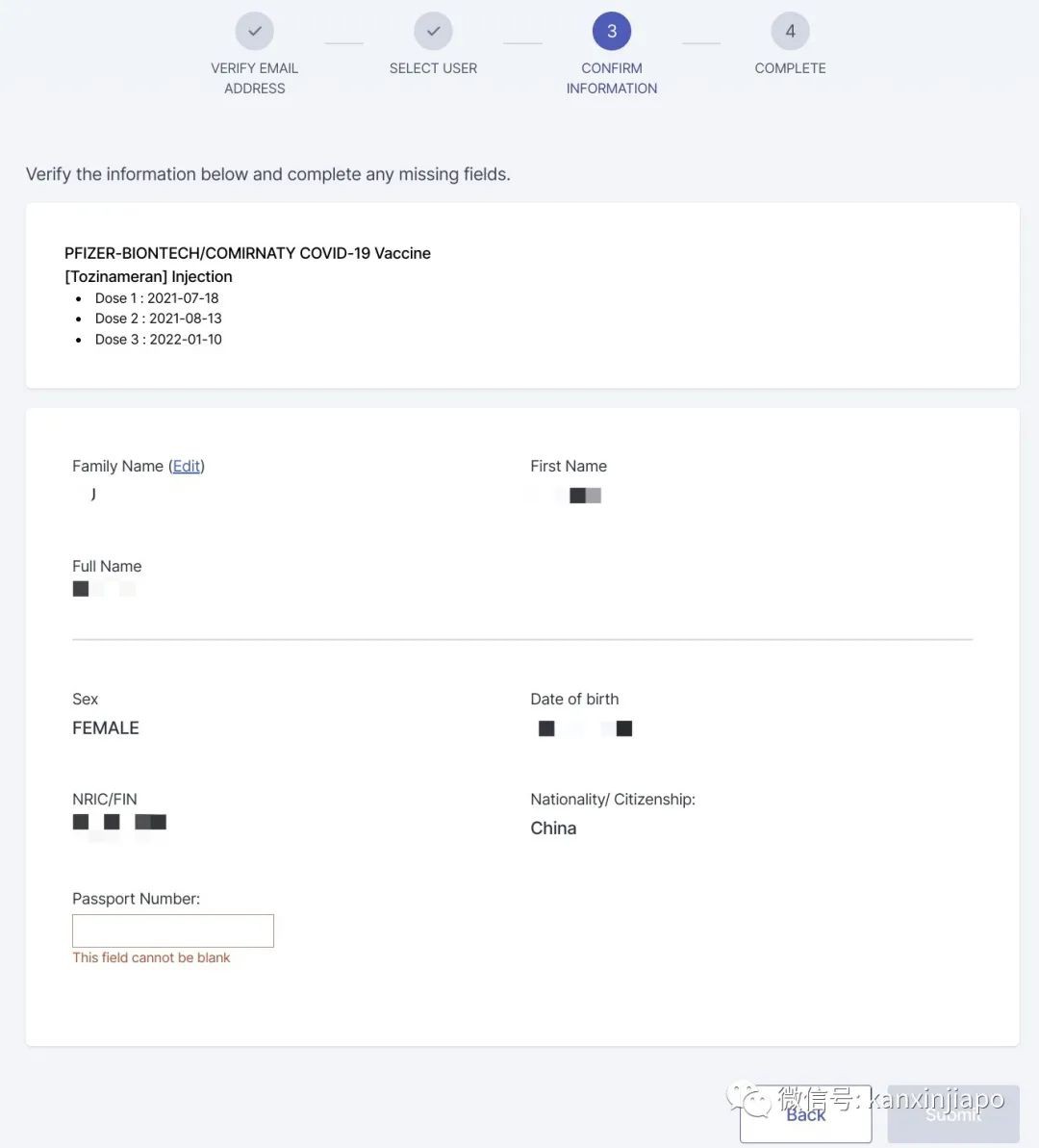Click the Select User step checkmark icon
The image size is (1039, 1148).
point(433,32)
